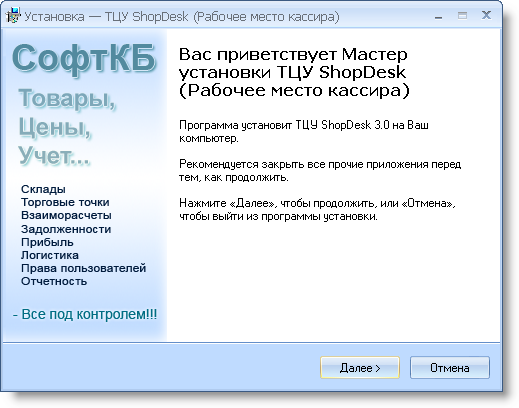This screenshot has height=408, width=519.
Task: Click the installer icon in the title bar
Action: [13, 16]
